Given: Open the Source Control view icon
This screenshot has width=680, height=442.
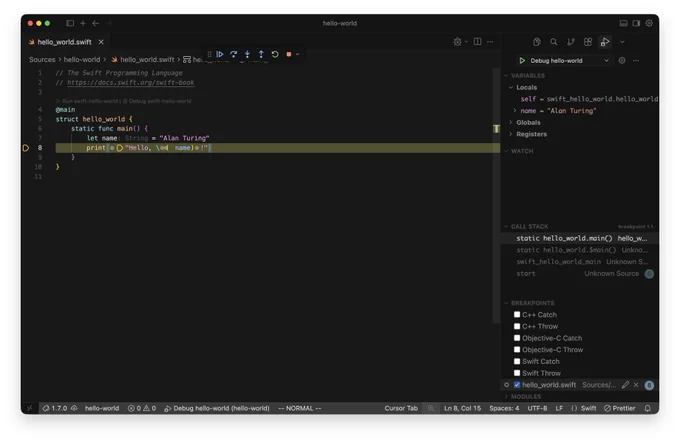Looking at the screenshot, I should [x=571, y=42].
